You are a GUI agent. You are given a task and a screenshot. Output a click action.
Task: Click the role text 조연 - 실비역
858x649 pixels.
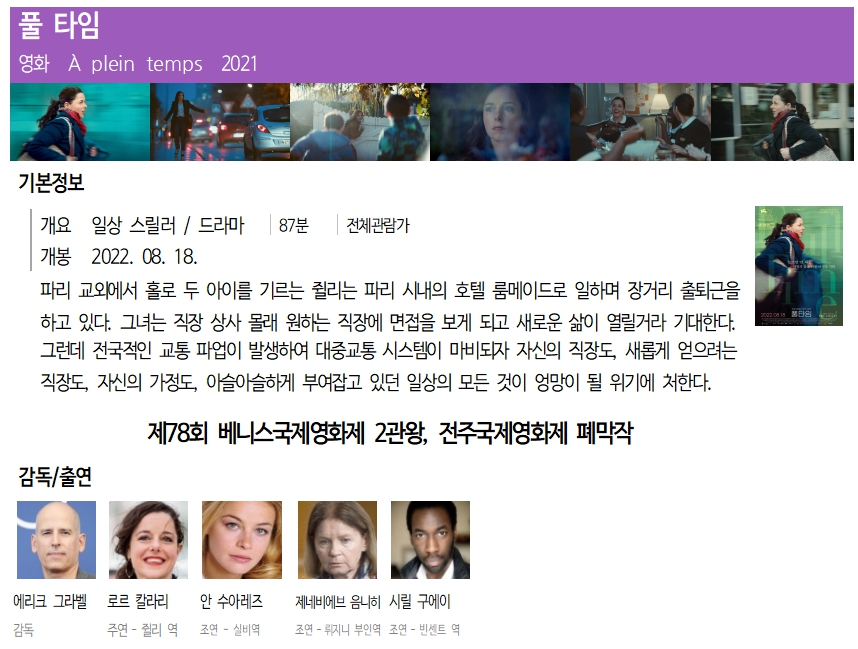click(x=230, y=630)
